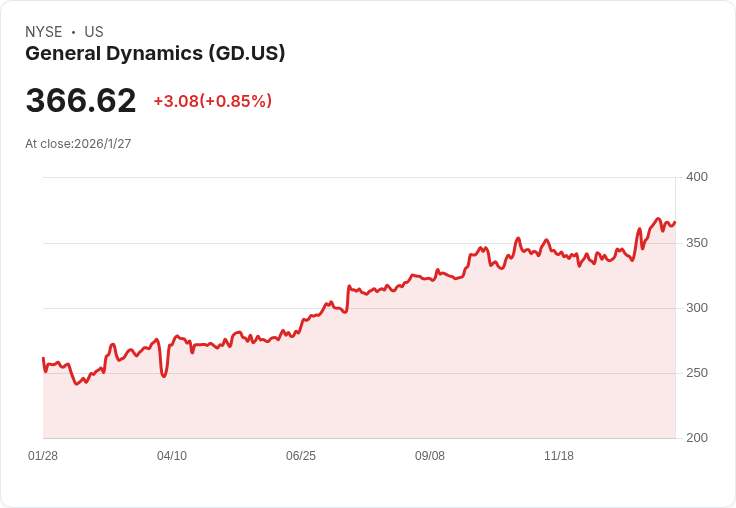This screenshot has width=736, height=508.
Task: Click the At close:2026/1/27 date text
Action: 78,144
